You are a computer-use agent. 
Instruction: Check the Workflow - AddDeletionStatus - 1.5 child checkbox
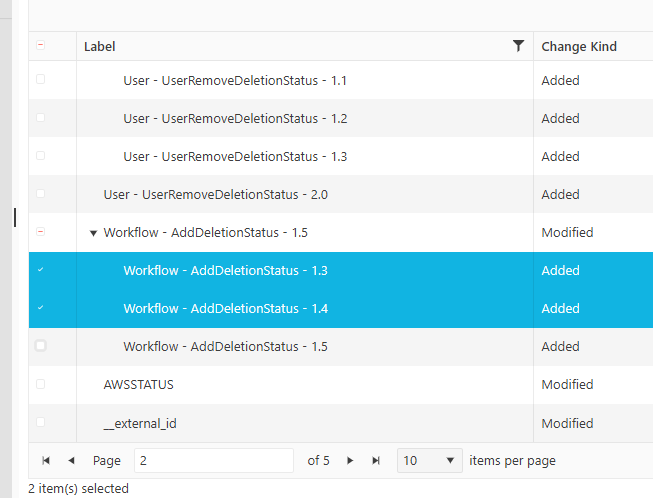tap(41, 346)
